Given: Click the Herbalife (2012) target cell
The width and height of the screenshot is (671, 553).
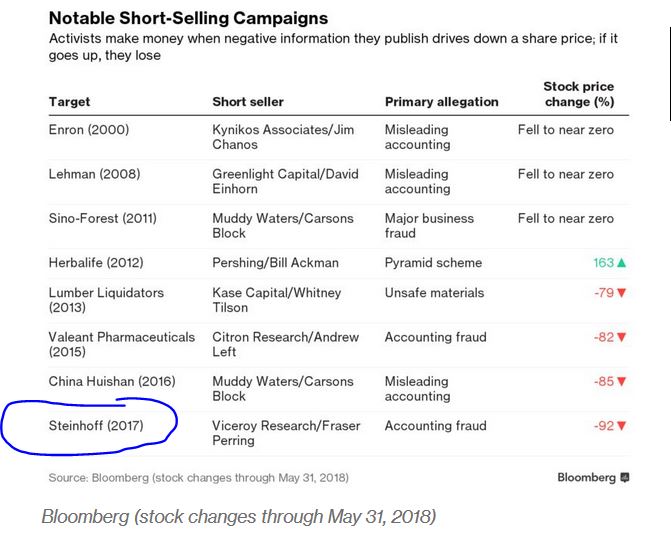Looking at the screenshot, I should (x=95, y=263).
